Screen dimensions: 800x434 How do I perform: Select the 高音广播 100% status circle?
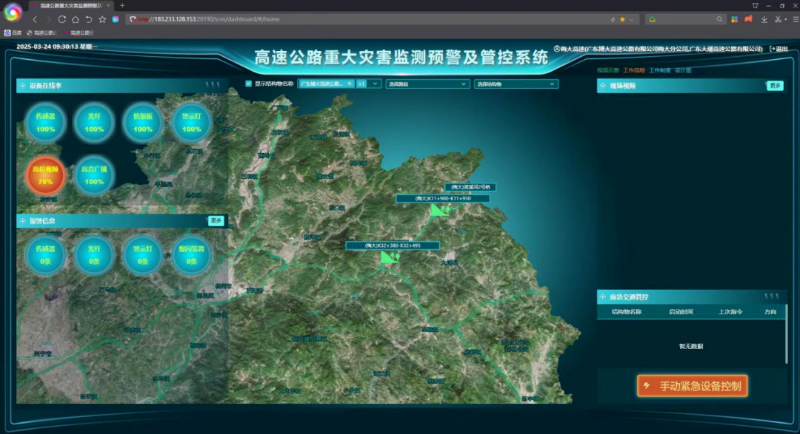(94, 173)
